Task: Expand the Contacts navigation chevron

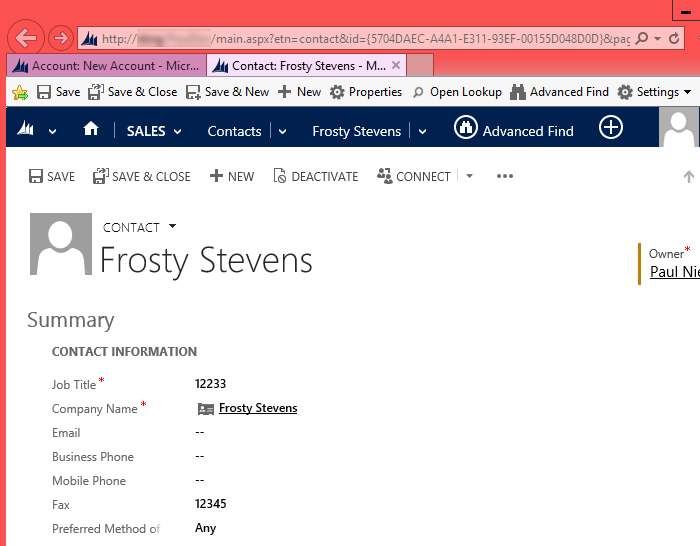Action: click(282, 131)
